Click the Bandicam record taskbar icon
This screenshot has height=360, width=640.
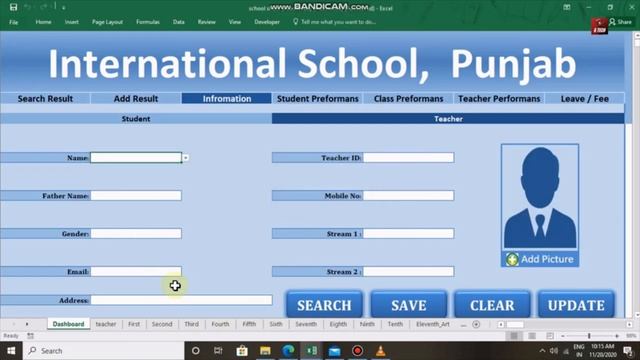tap(358, 351)
